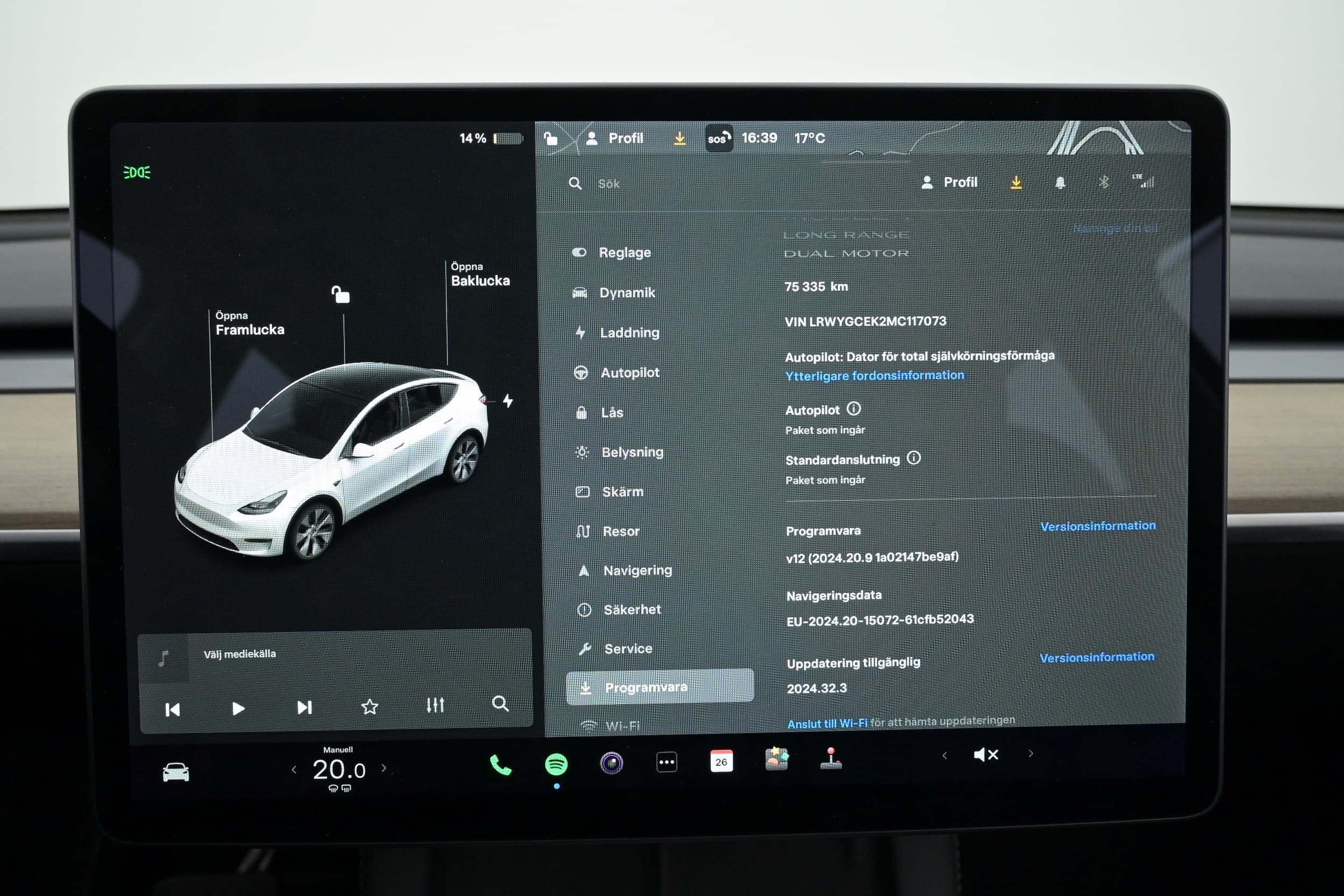The image size is (1344, 896).
Task: Open the Belysning settings menu
Action: pyautogui.click(x=619, y=452)
